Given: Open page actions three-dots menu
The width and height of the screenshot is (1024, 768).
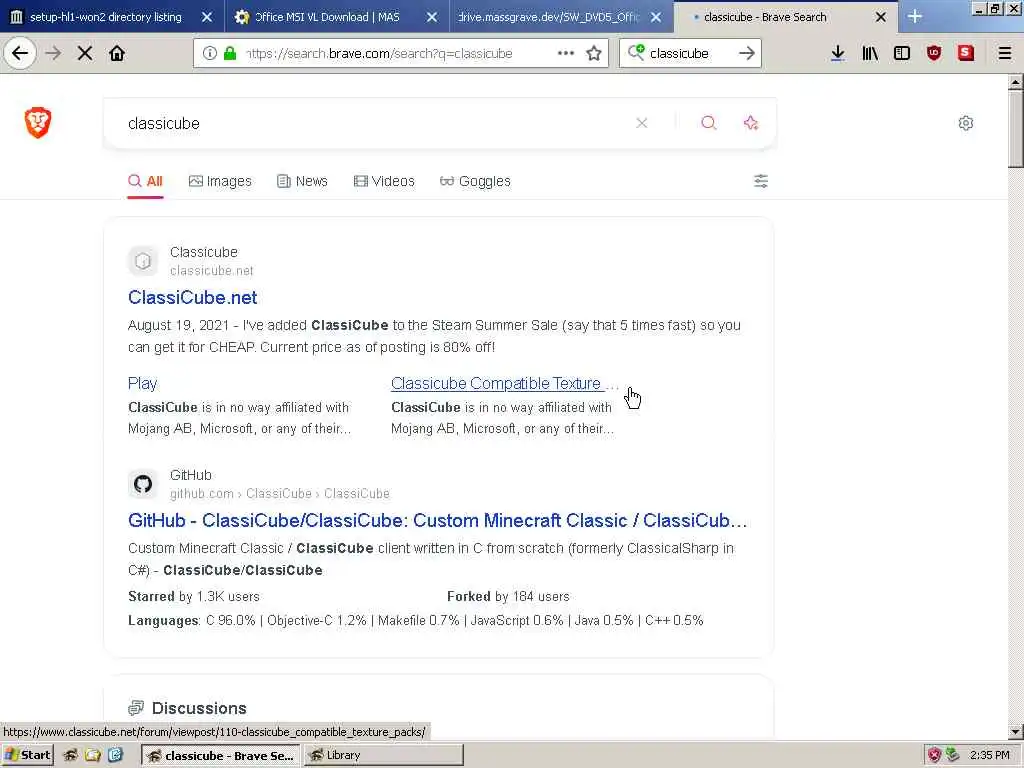Looking at the screenshot, I should pyautogui.click(x=566, y=53).
